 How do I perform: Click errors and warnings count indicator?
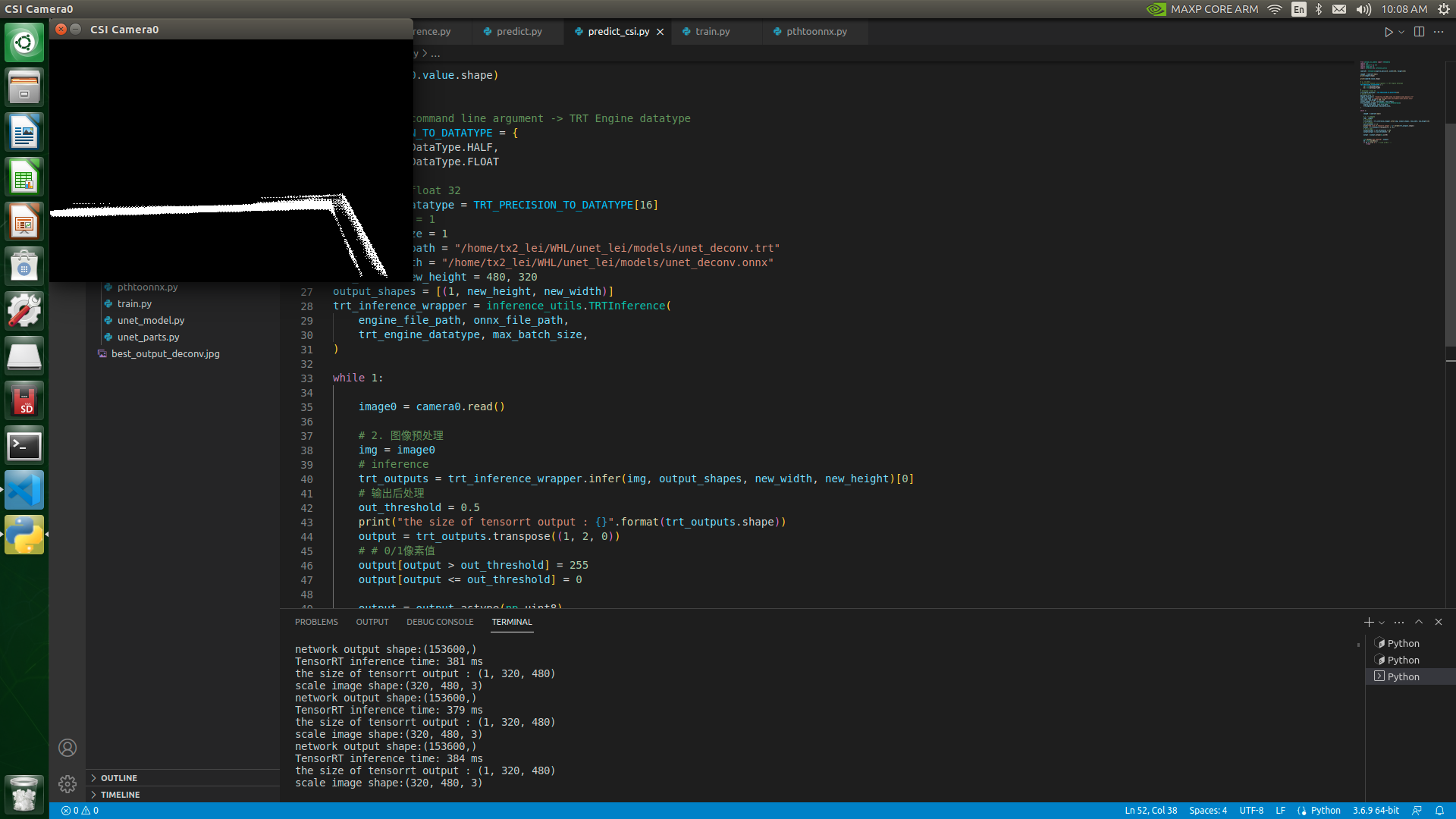pos(80,810)
